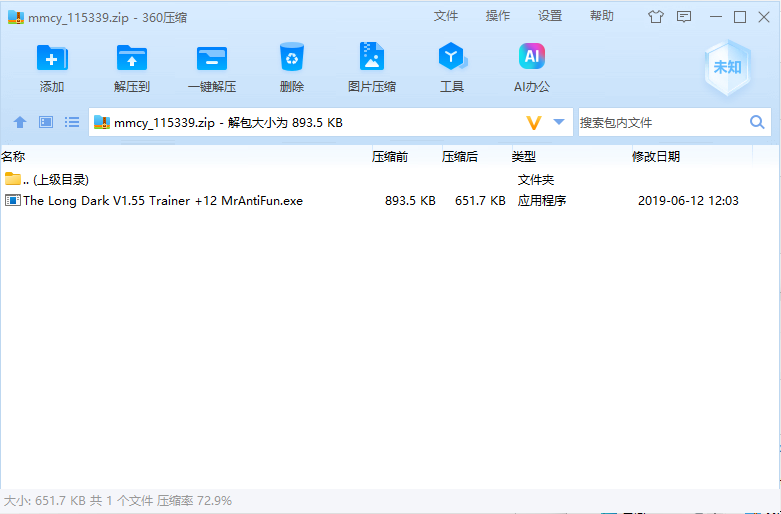Click the search magnifier icon
The height and width of the screenshot is (514, 781).
pos(757,122)
